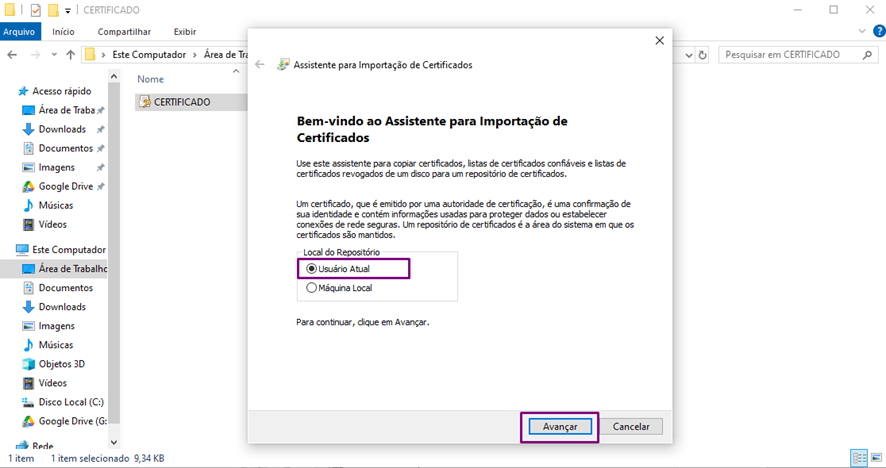Open the Arquivo menu

click(19, 32)
